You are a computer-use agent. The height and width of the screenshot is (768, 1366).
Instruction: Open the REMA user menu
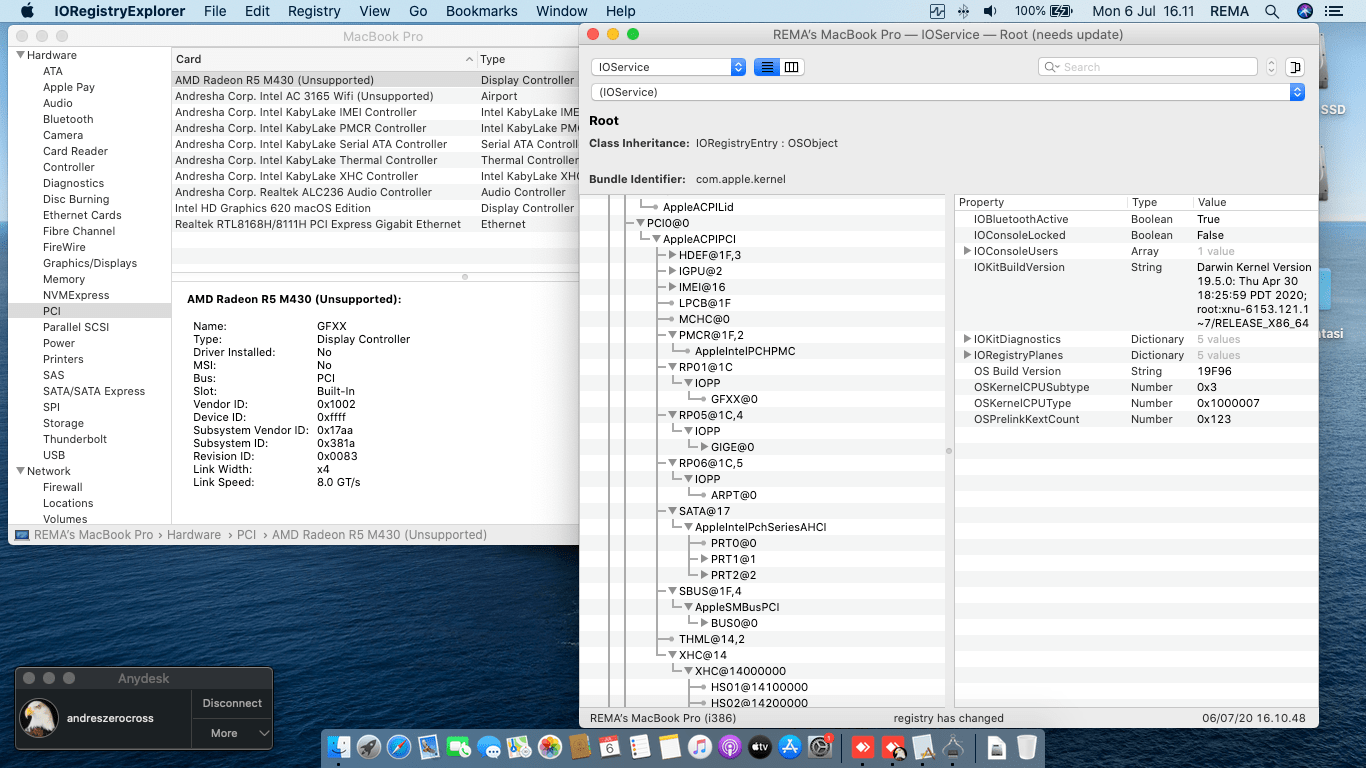coord(1231,11)
